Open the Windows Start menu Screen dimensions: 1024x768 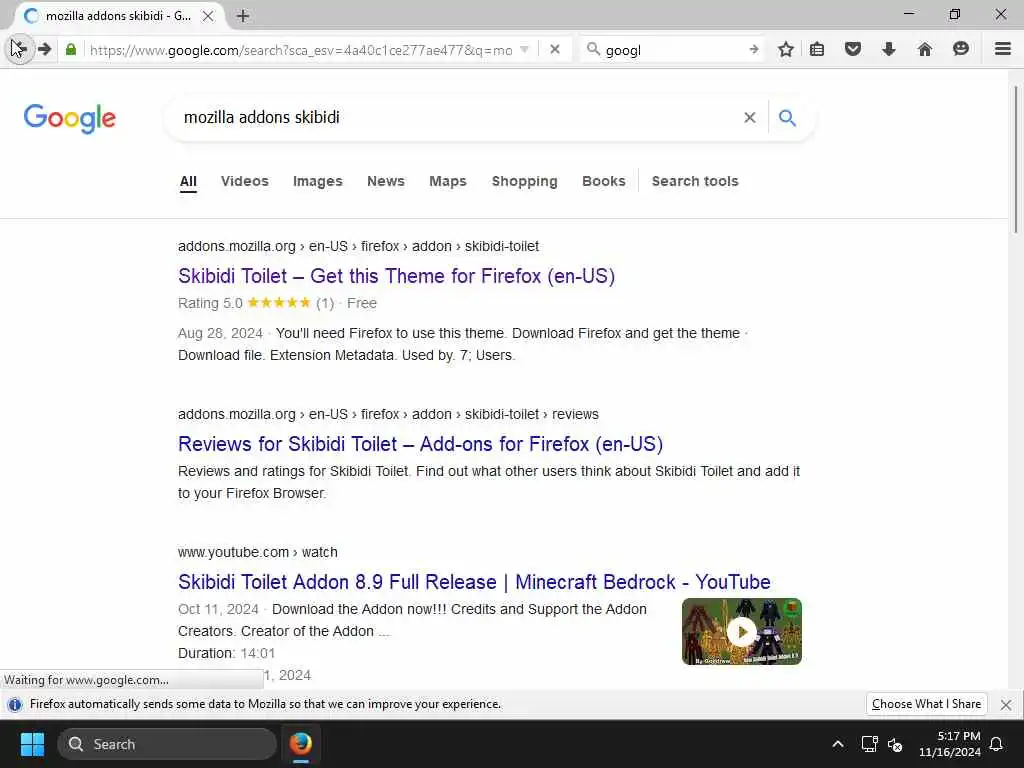click(32, 744)
